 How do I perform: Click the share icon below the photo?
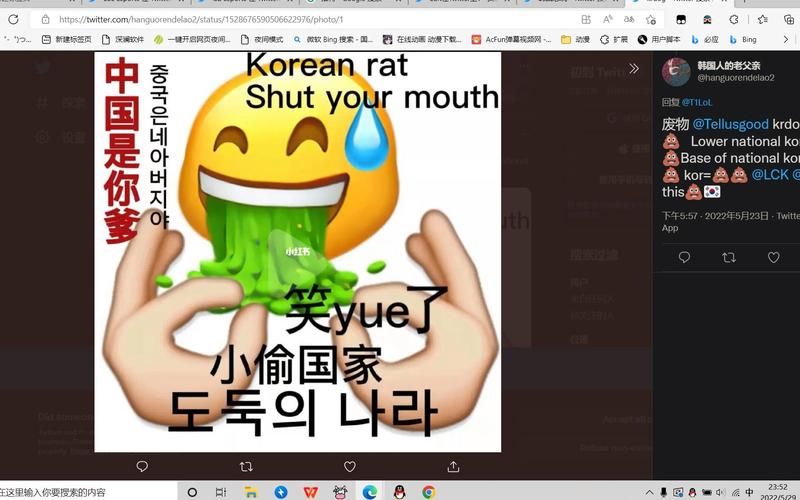pyautogui.click(x=453, y=467)
